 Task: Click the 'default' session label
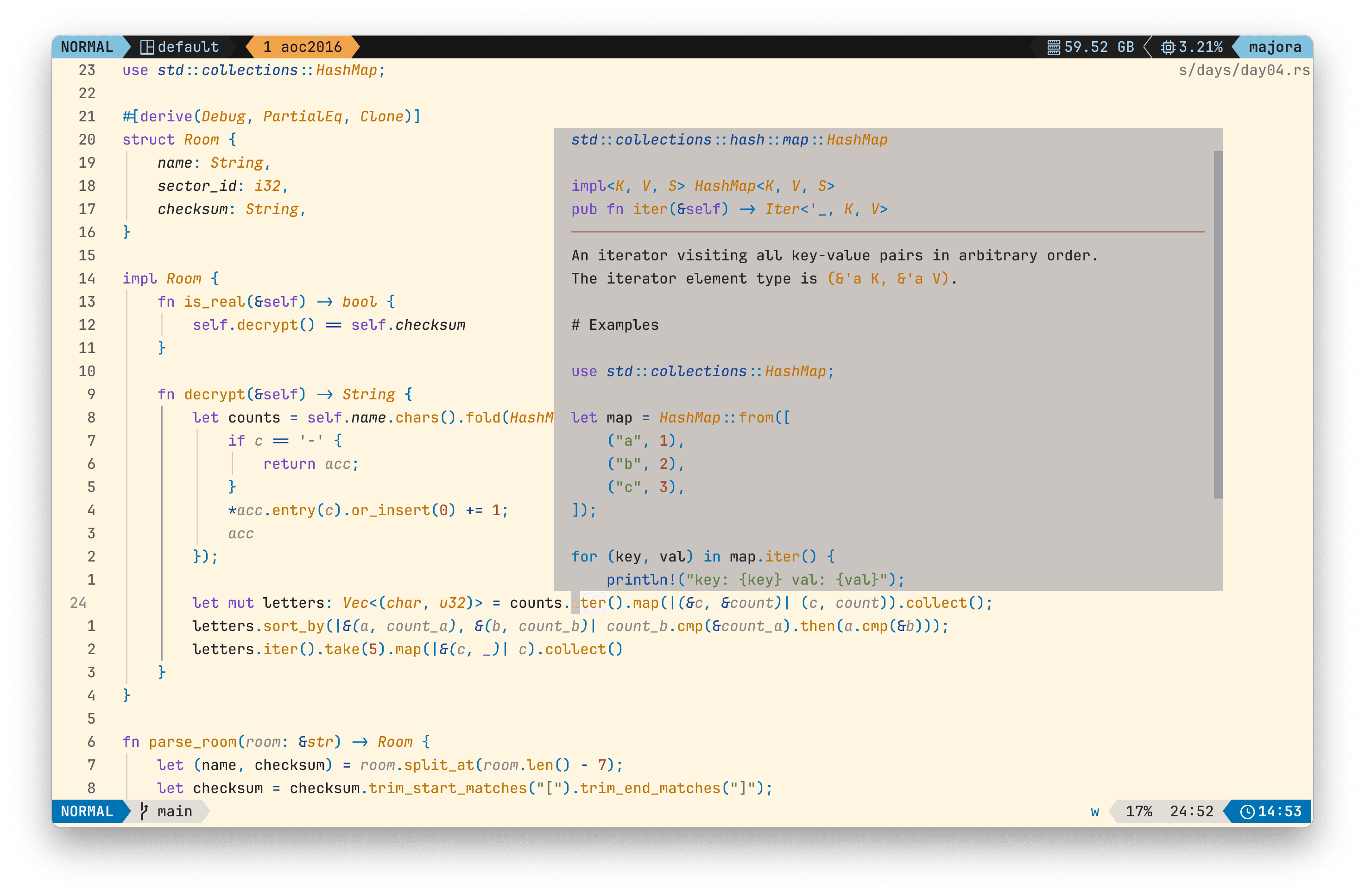point(188,47)
